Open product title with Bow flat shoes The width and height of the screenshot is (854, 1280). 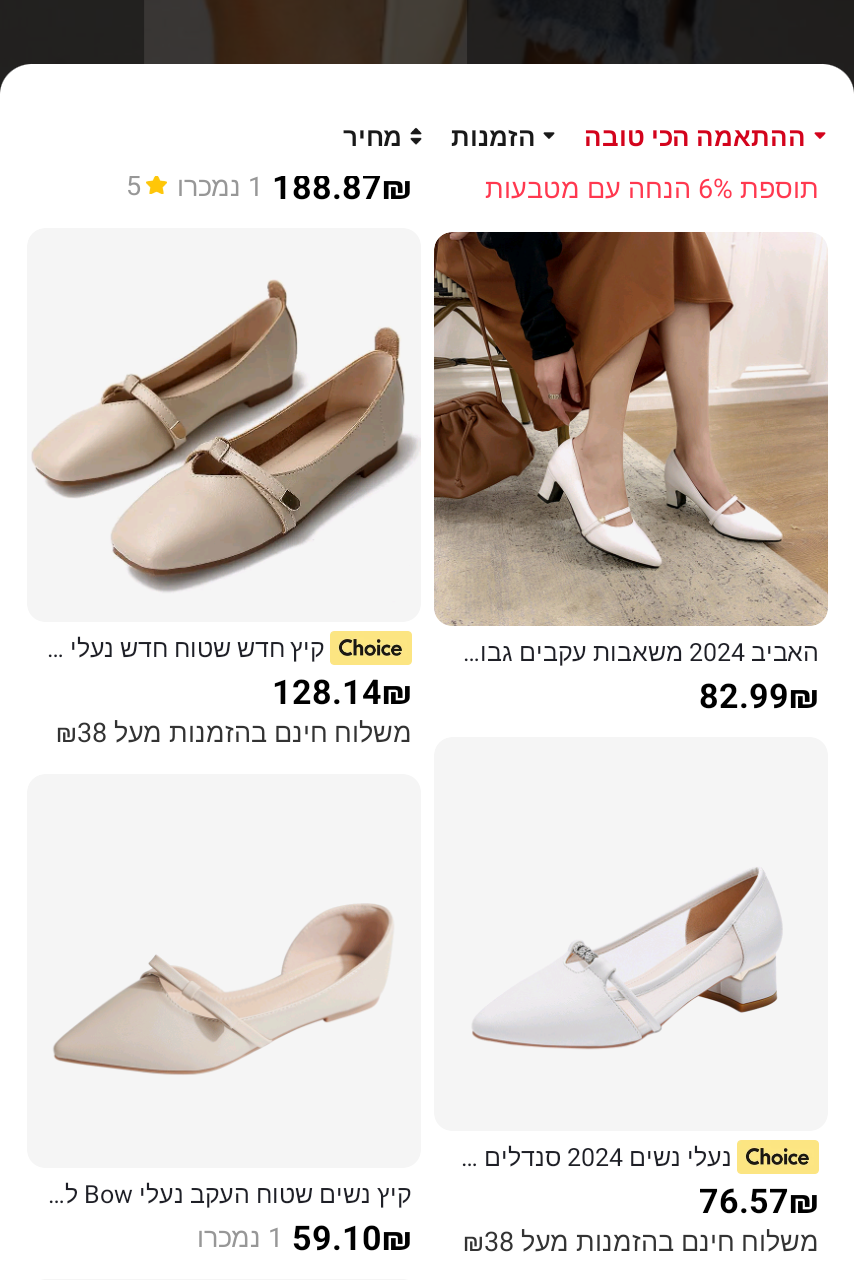(x=230, y=1194)
